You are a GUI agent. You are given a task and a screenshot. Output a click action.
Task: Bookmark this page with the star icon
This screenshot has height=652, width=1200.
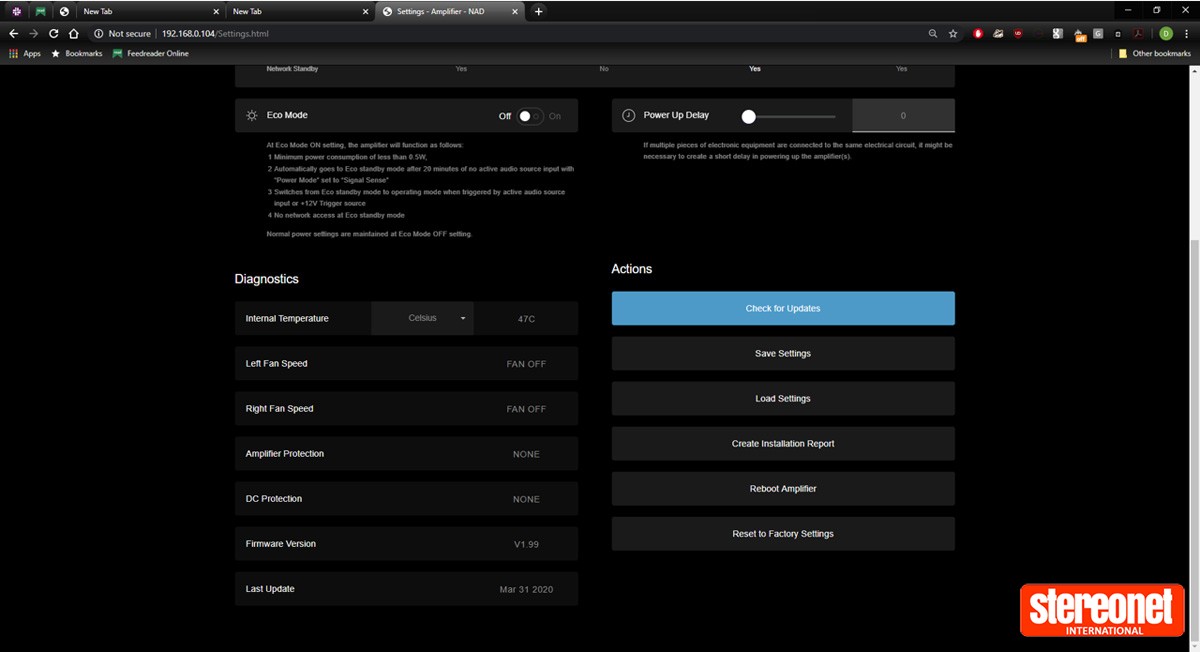(953, 33)
